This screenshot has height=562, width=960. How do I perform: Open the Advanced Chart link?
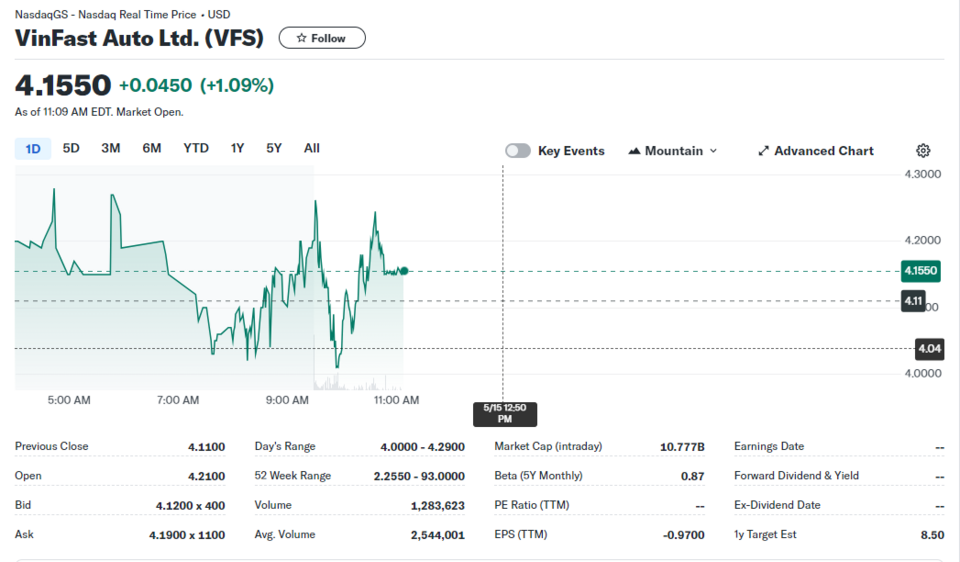816,151
